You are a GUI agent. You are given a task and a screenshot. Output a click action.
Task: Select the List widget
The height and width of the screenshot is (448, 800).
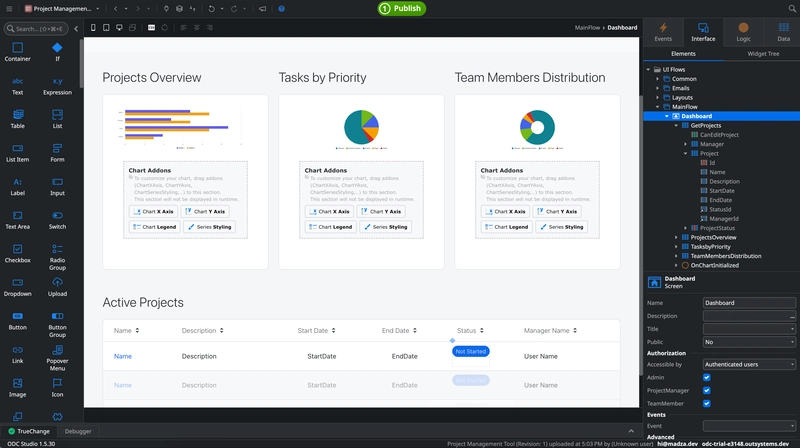57,119
